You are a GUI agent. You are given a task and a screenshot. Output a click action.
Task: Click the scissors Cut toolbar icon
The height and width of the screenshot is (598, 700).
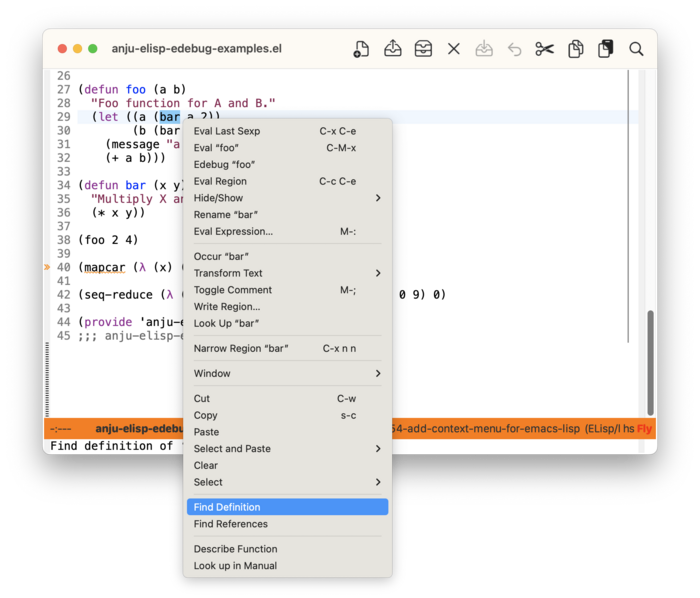tap(545, 49)
